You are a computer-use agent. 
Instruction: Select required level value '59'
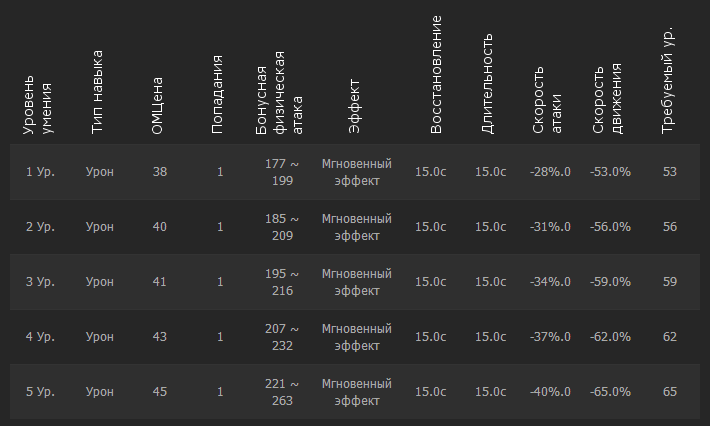[670, 282]
